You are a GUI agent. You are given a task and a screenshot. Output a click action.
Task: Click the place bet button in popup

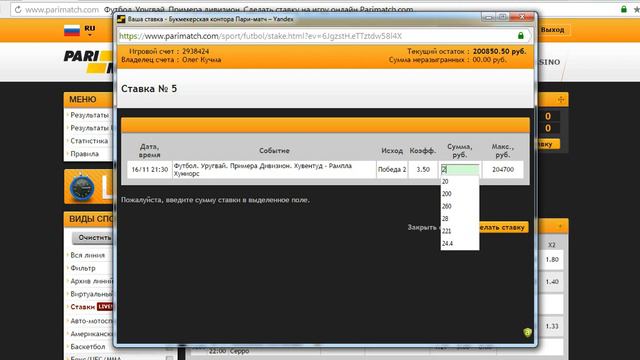click(504, 227)
